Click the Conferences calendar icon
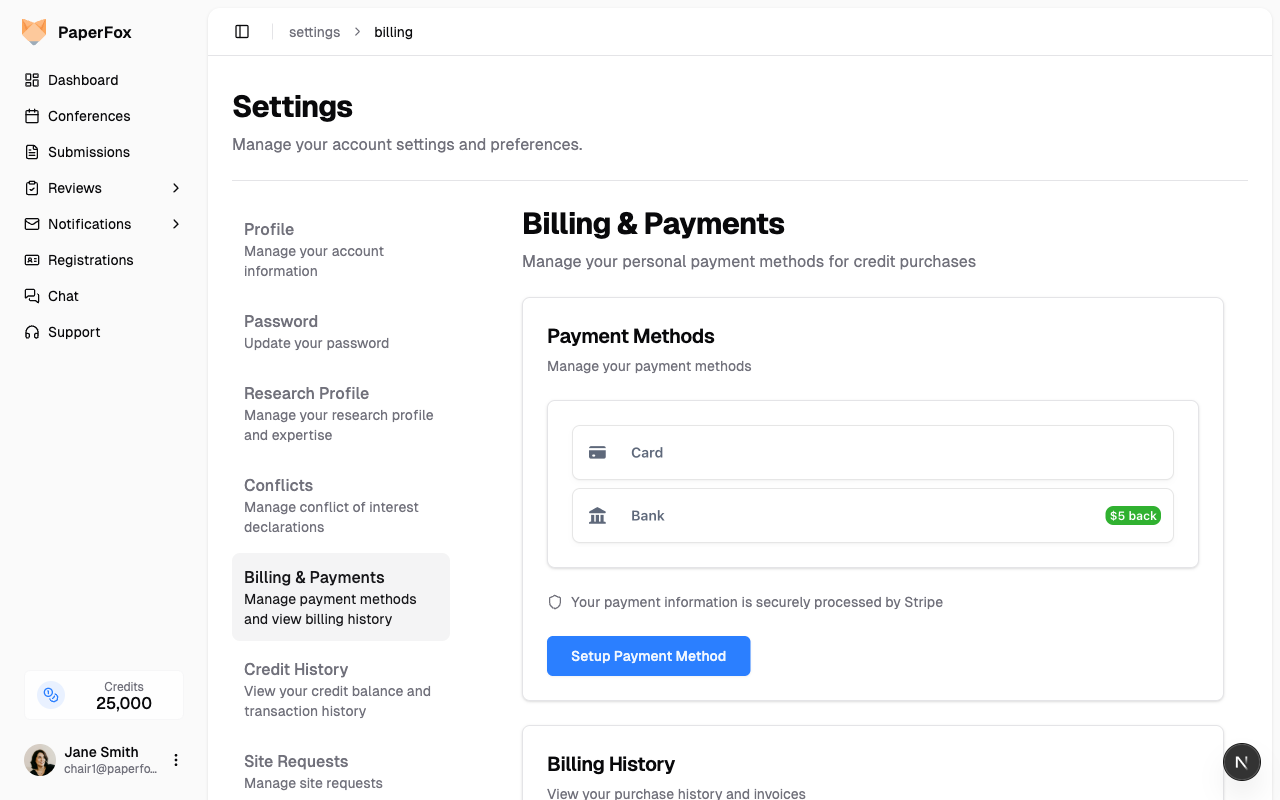 click(x=32, y=116)
